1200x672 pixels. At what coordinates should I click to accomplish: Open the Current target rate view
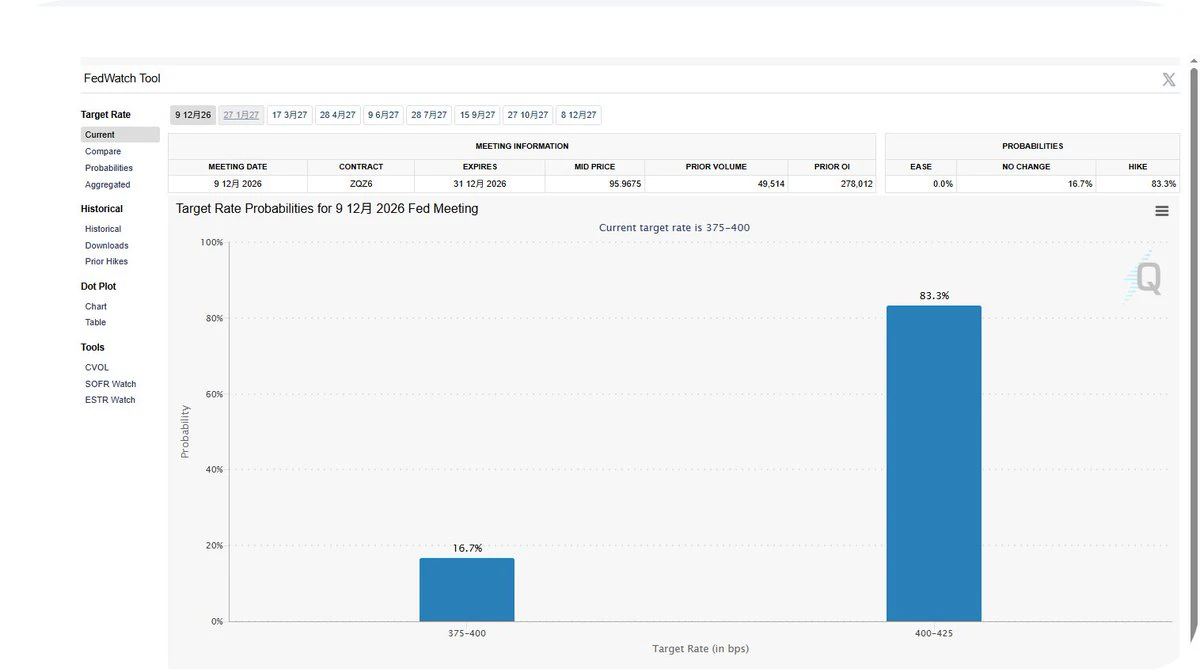coord(120,135)
